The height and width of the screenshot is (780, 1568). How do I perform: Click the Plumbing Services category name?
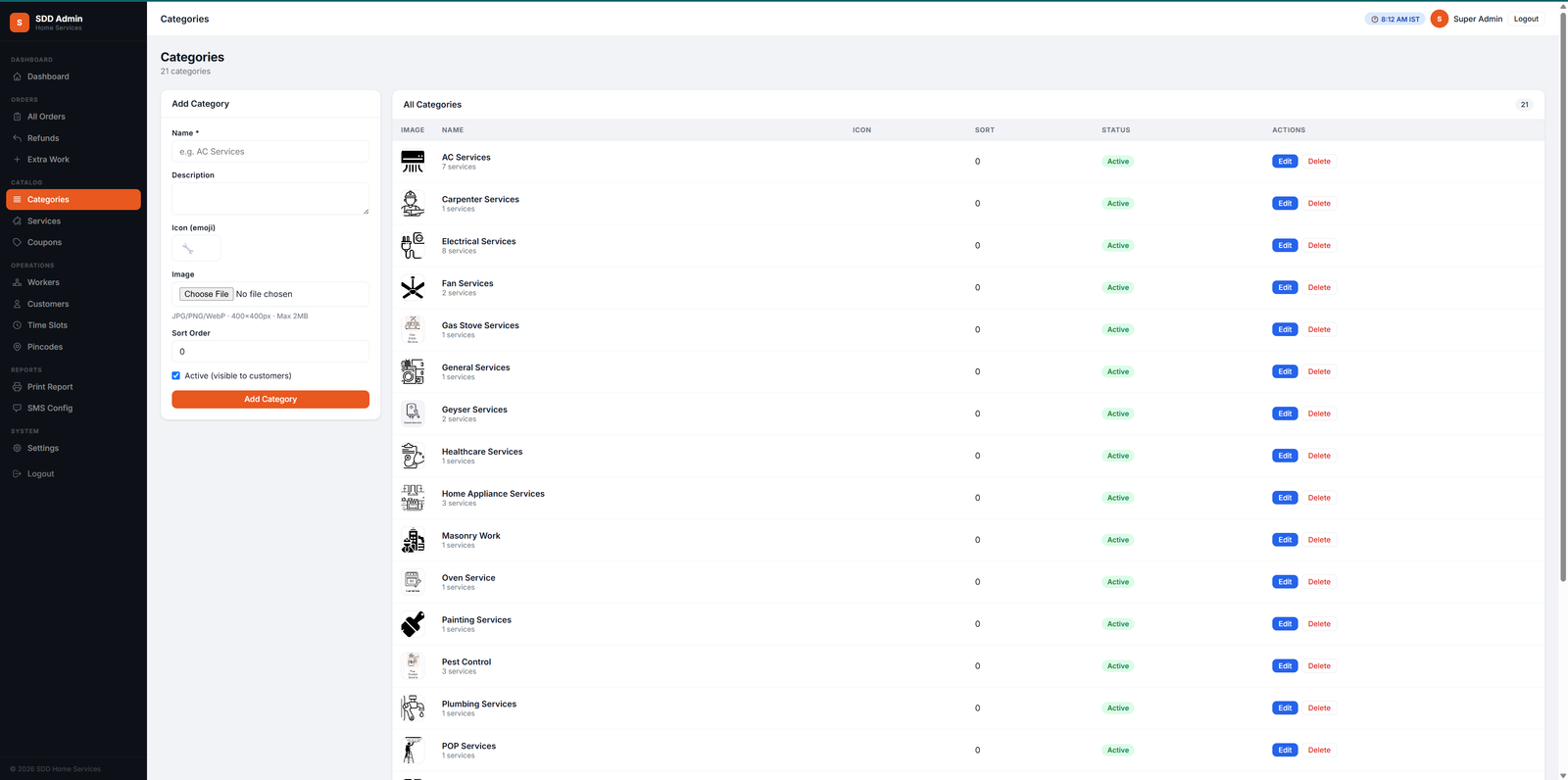479,705
